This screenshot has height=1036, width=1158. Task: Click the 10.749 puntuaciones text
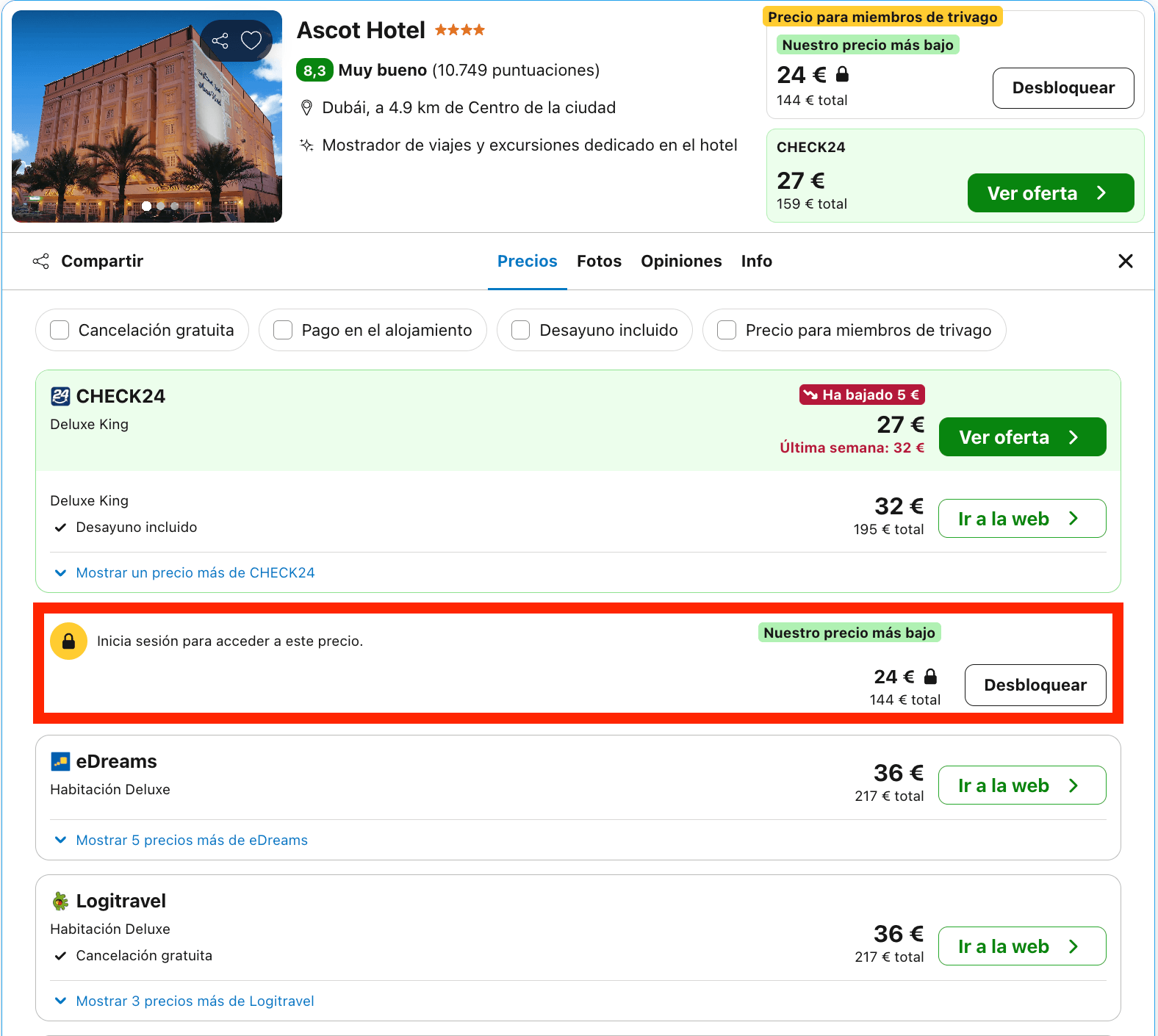tap(516, 71)
